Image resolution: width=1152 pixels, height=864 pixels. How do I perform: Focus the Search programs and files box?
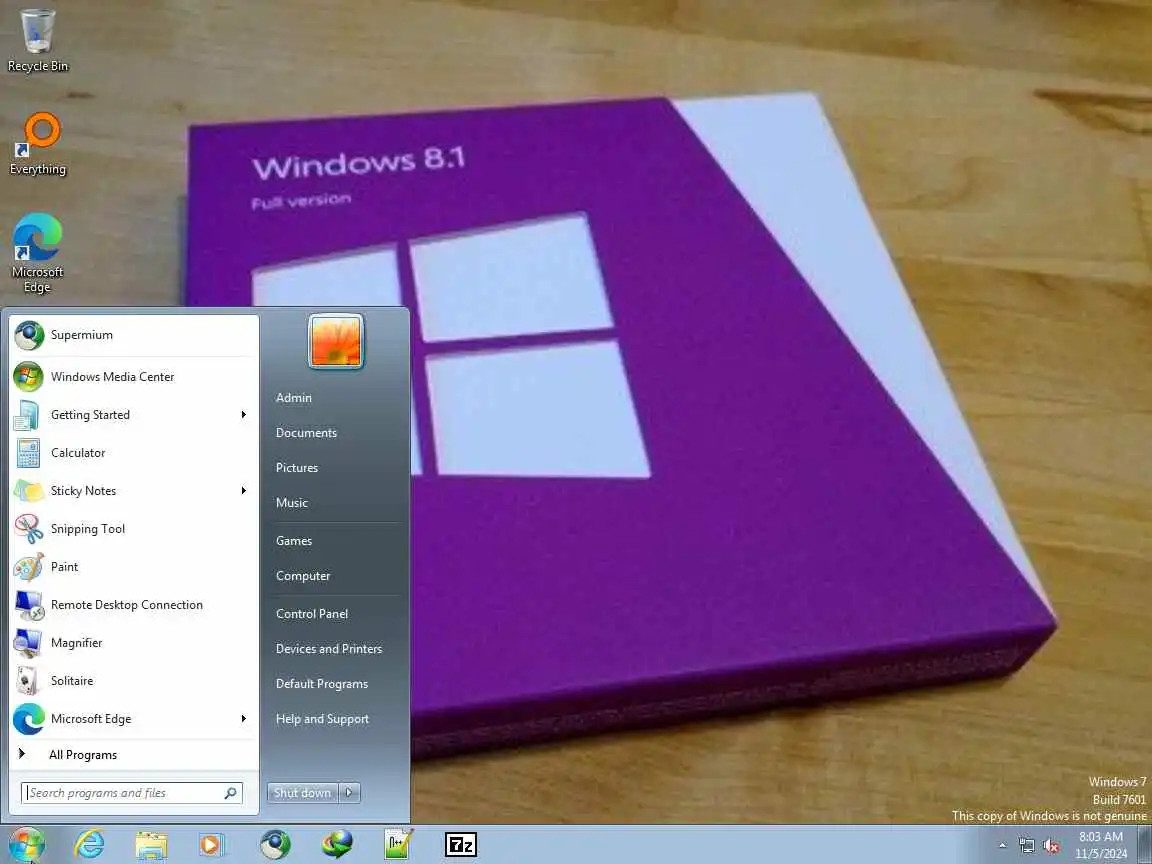[x=132, y=793]
